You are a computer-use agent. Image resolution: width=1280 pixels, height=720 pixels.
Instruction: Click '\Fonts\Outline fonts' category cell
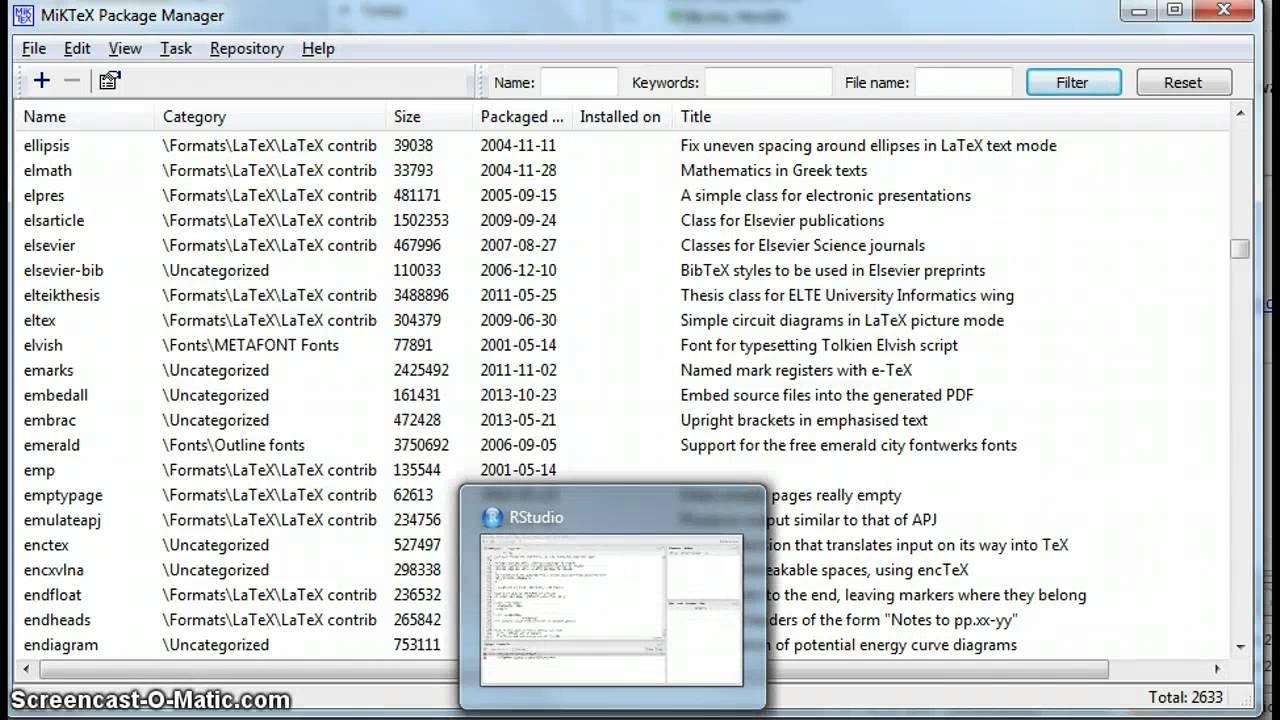point(234,445)
